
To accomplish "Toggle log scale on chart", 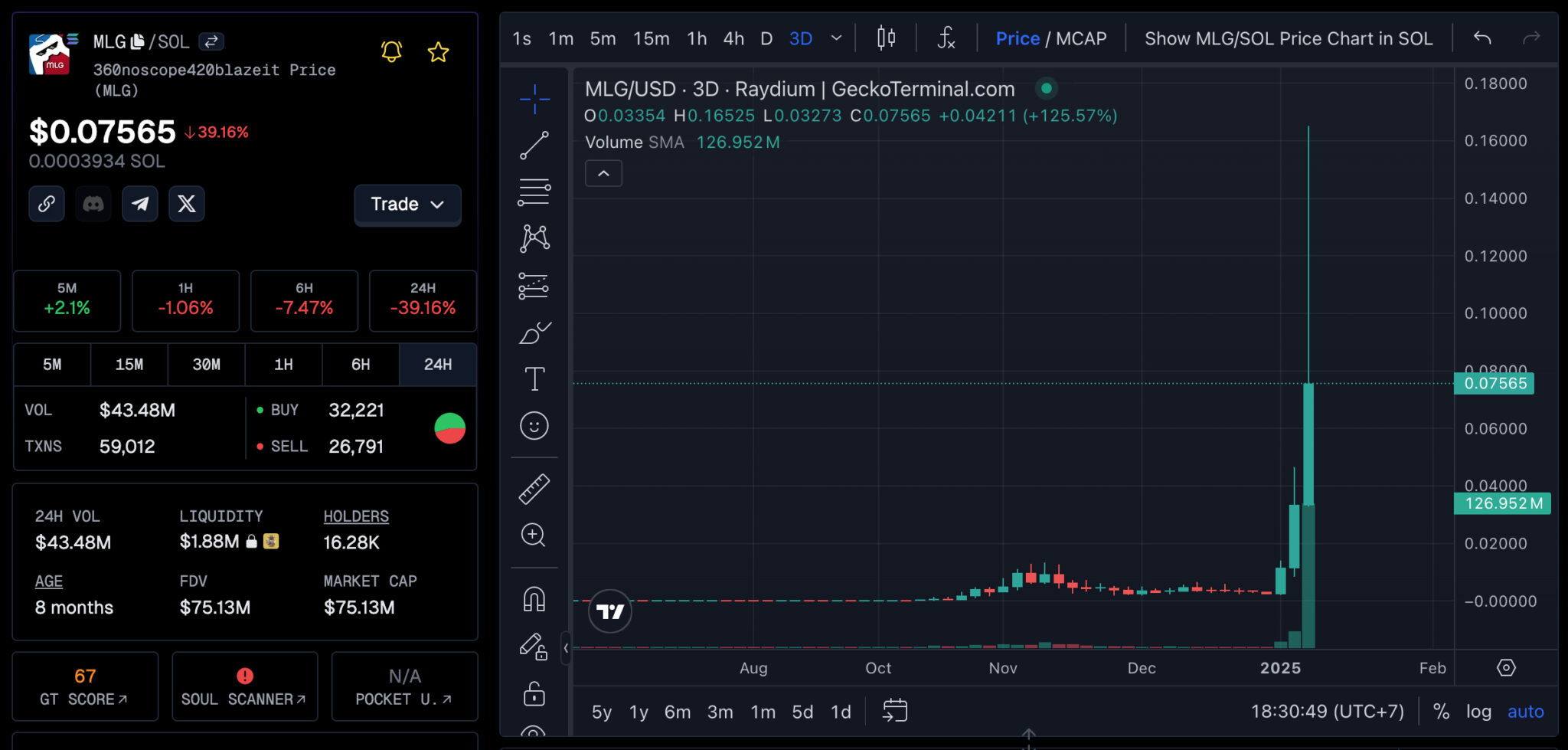I will 1478,712.
